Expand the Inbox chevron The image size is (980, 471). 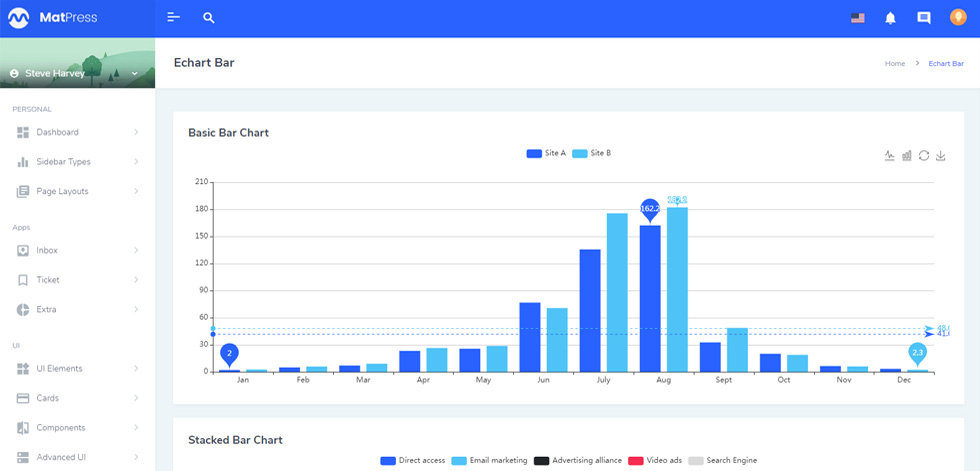click(x=136, y=250)
